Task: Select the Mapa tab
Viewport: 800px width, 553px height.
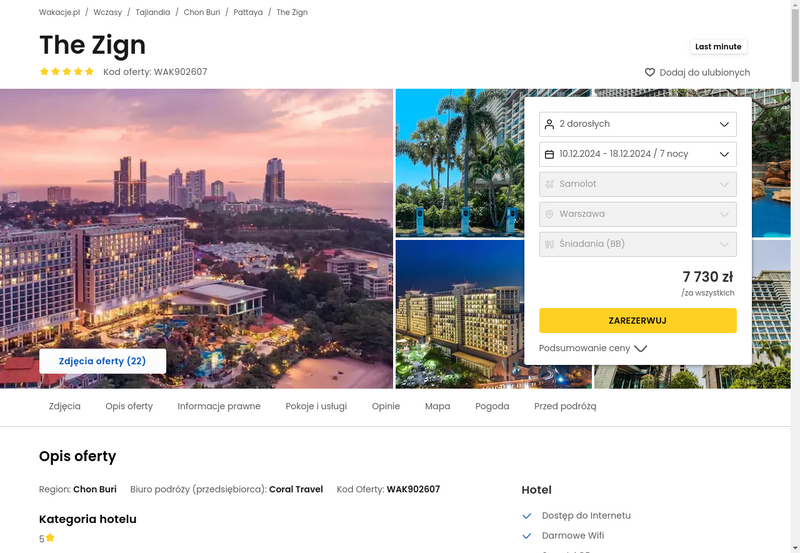Action: tap(437, 407)
